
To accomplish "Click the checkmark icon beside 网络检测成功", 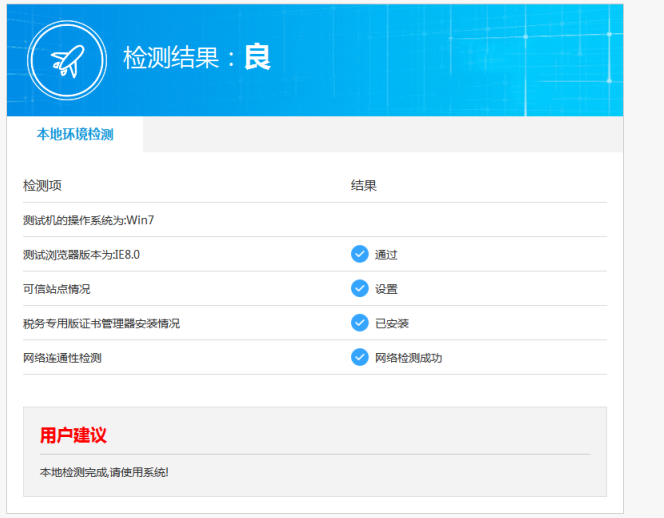I will click(x=360, y=357).
